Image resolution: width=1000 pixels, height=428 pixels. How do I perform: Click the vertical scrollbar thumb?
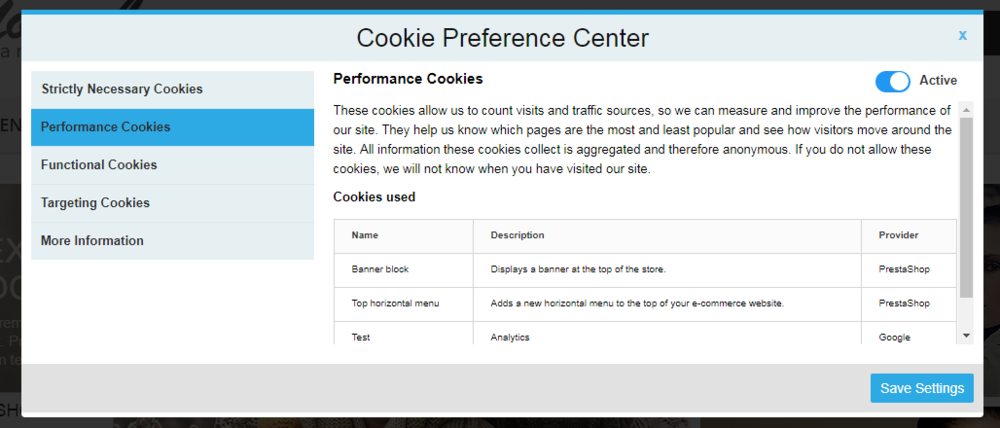[x=966, y=205]
